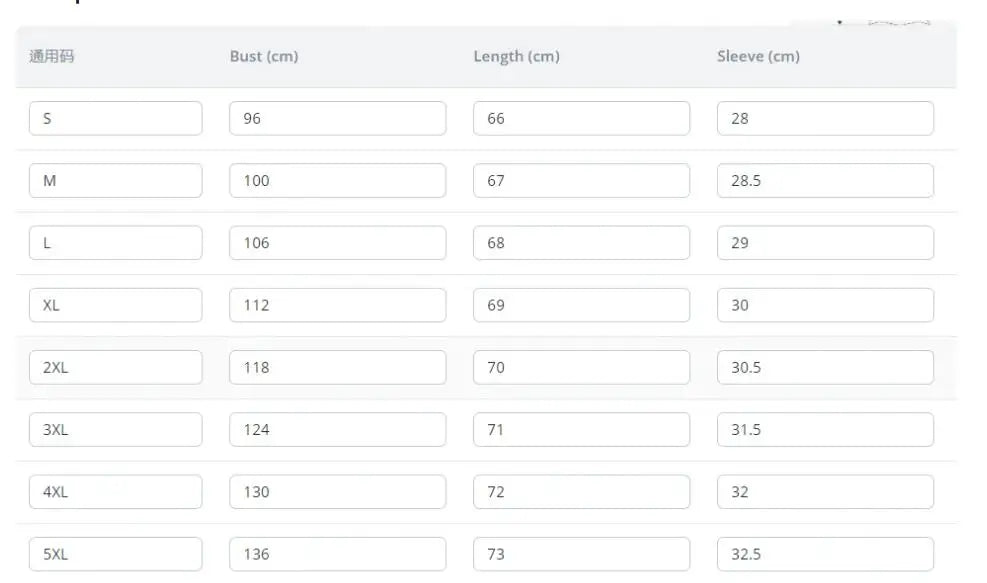This screenshot has height=583, width=987.
Task: Focus the Sleeve field showing 28.5
Action: click(x=825, y=181)
